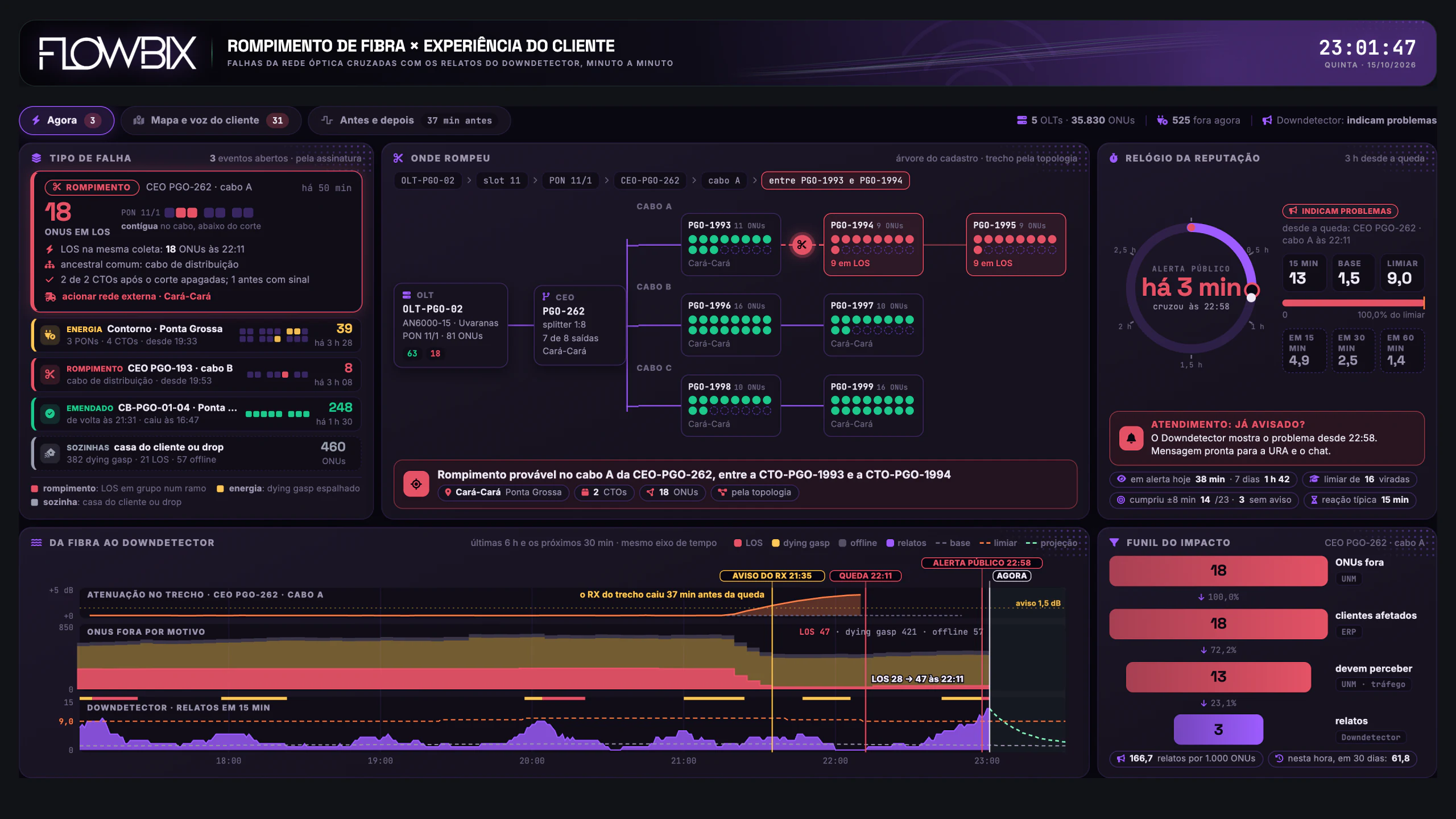This screenshot has width=1456, height=819.
Task: Click the house icon on Sozinhas row
Action: pos(50,453)
